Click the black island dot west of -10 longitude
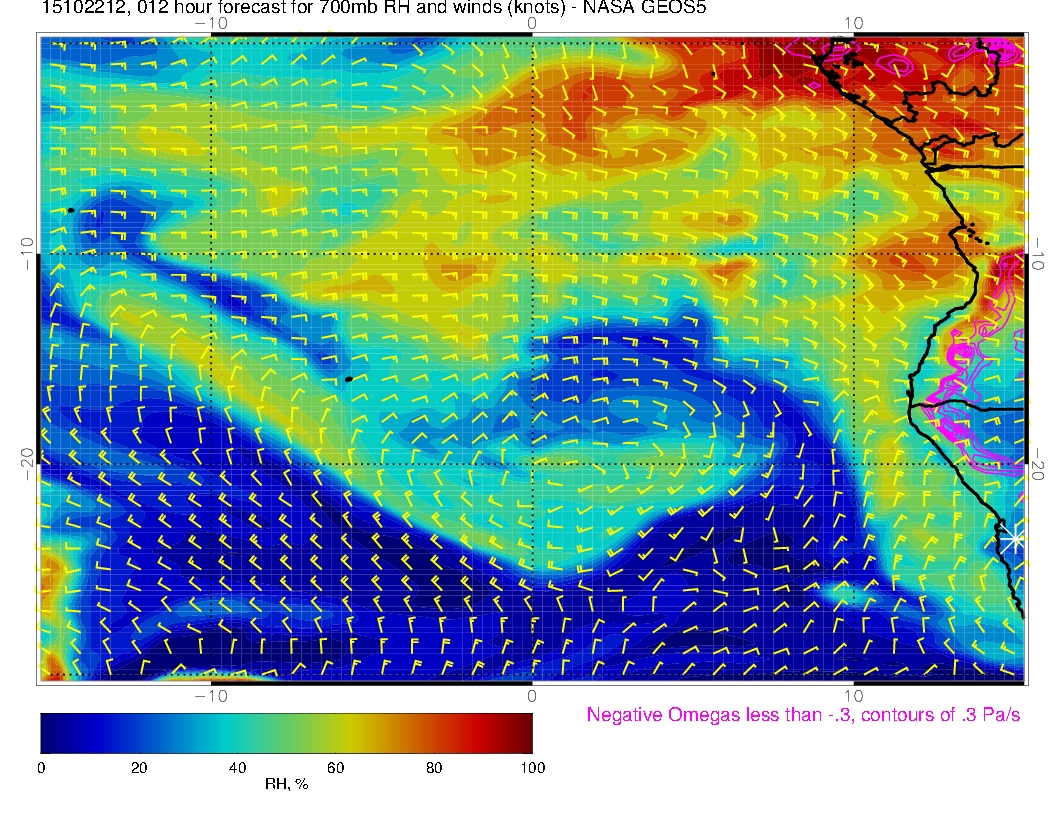 click(71, 211)
